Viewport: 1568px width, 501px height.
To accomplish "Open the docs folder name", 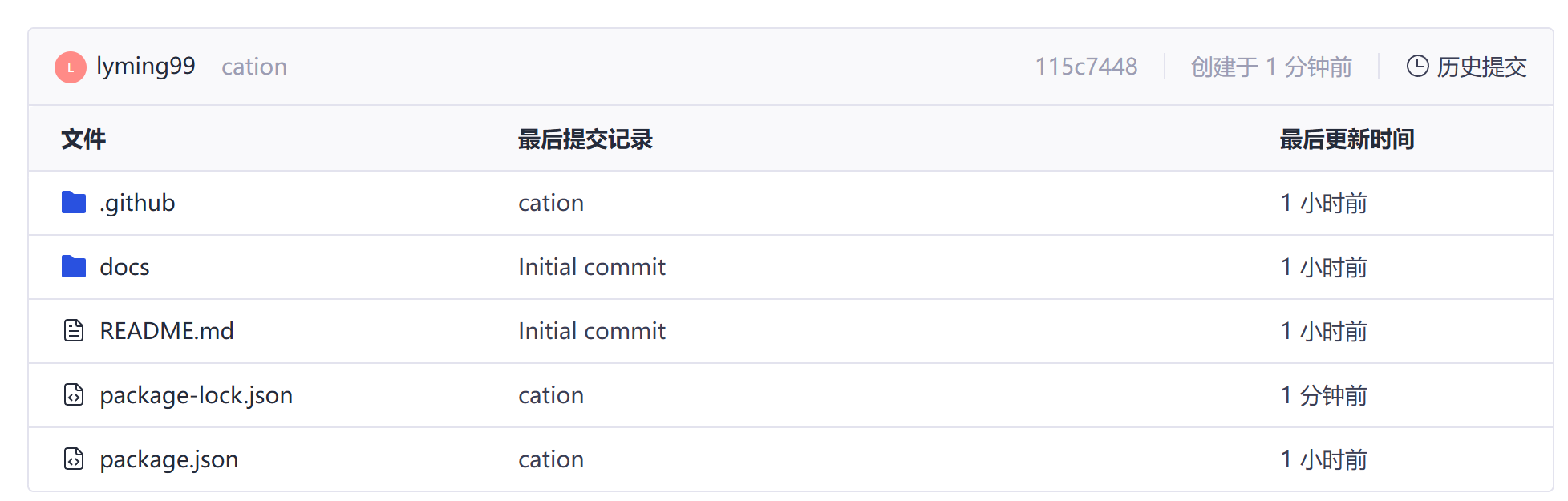I will click(x=124, y=267).
